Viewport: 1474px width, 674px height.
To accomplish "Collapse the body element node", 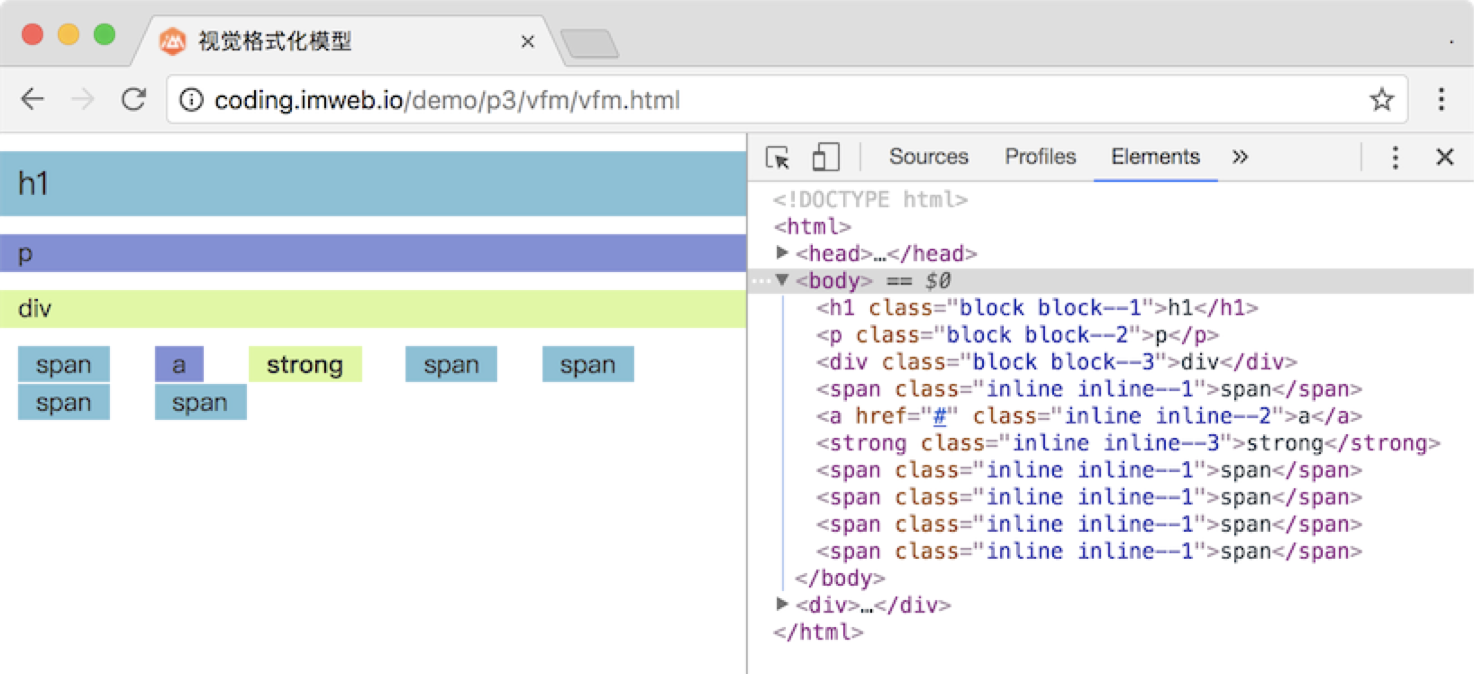I will click(x=783, y=280).
